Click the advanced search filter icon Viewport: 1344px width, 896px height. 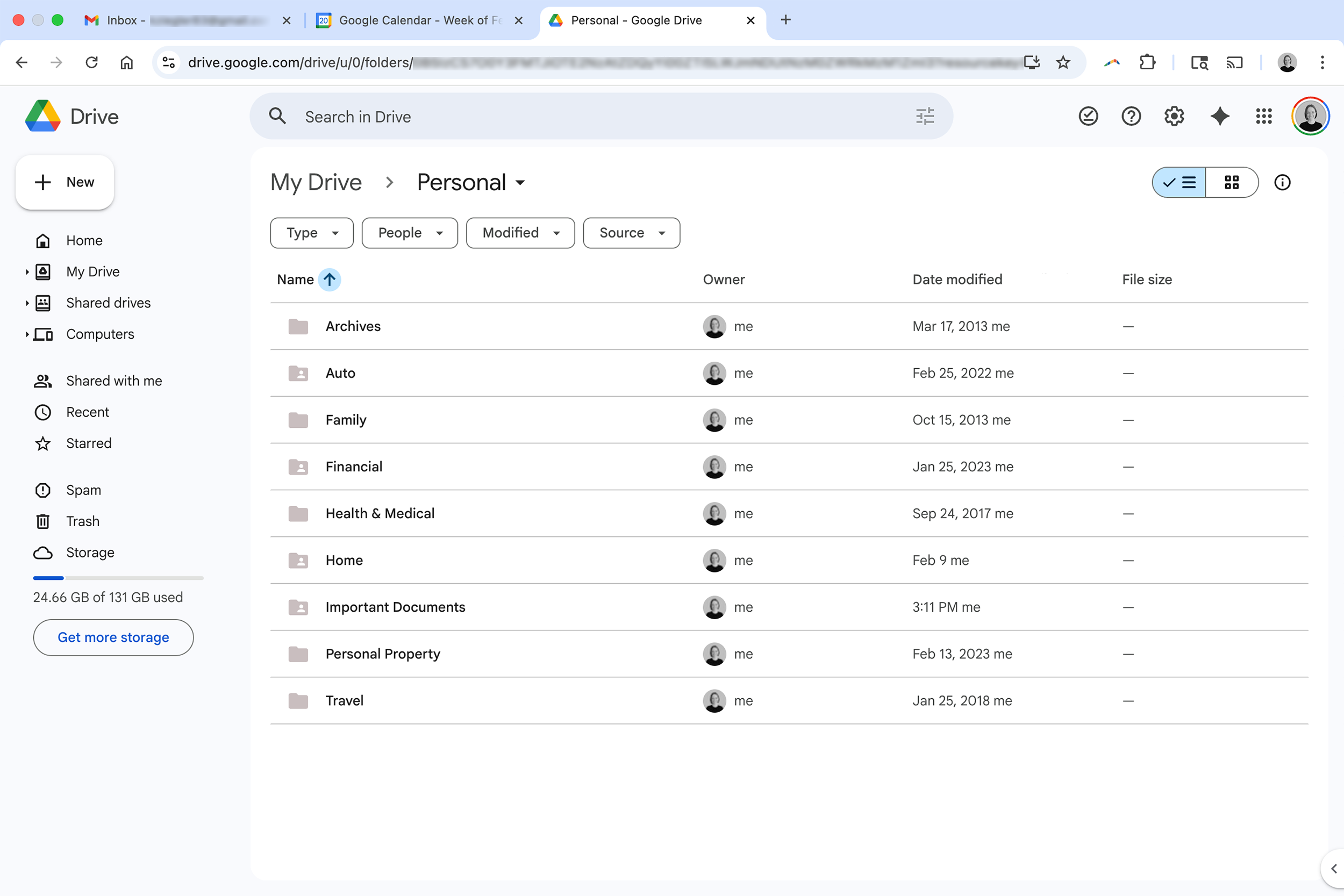tap(925, 117)
